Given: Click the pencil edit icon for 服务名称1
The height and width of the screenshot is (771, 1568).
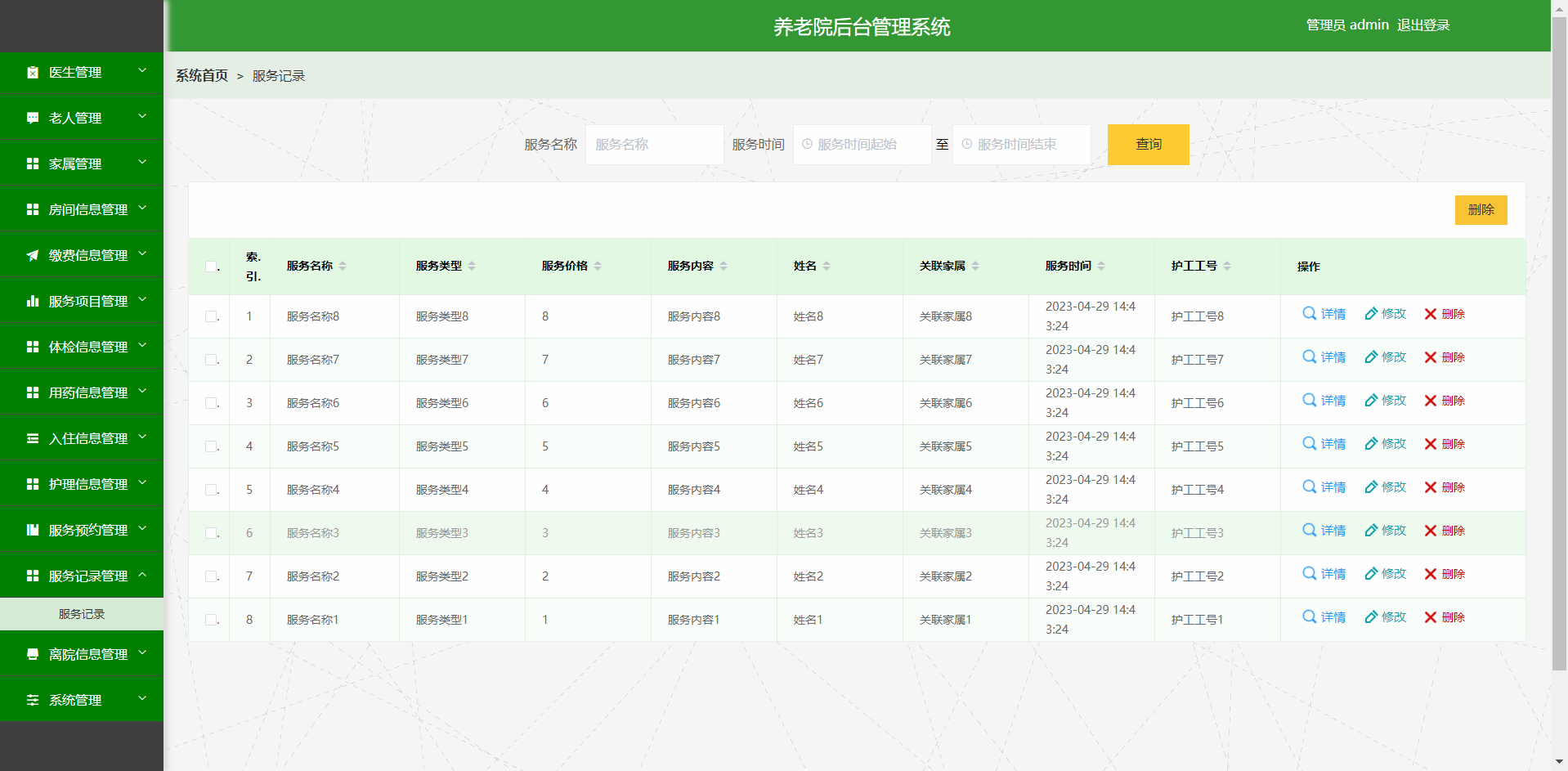Looking at the screenshot, I should pyautogui.click(x=1371, y=617).
